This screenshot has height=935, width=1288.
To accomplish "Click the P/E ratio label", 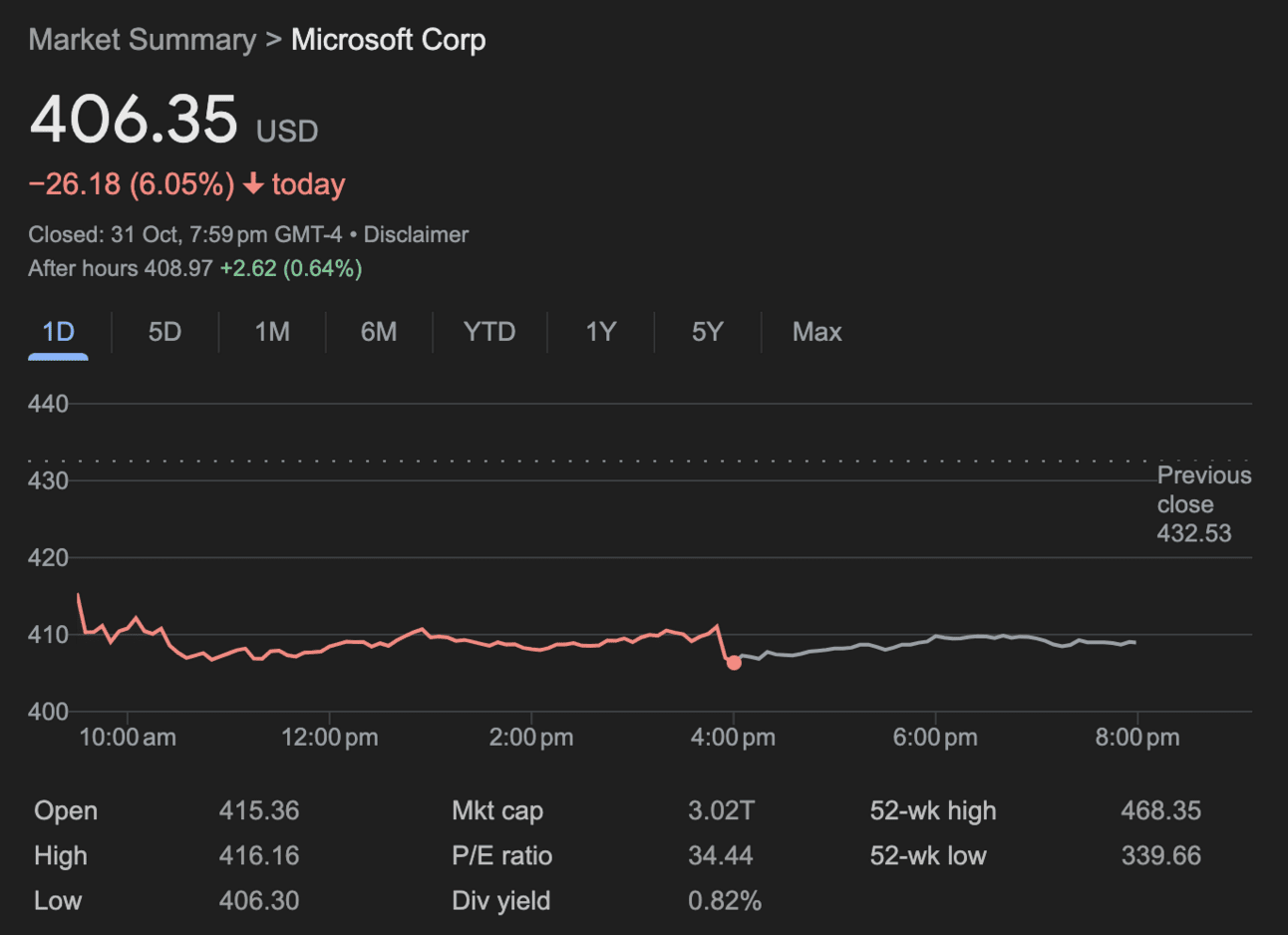I will pos(501,856).
